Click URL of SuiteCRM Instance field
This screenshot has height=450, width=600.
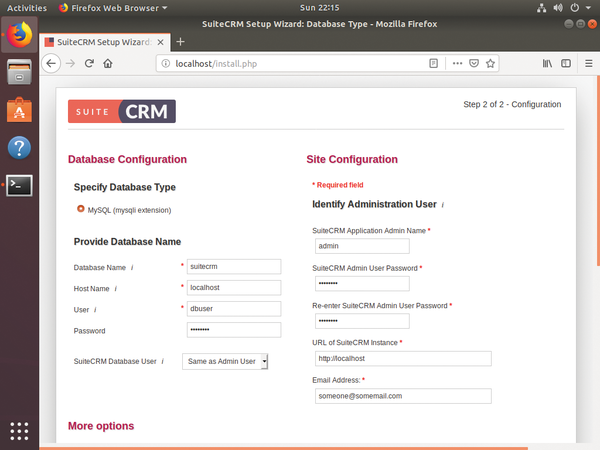click(x=403, y=359)
